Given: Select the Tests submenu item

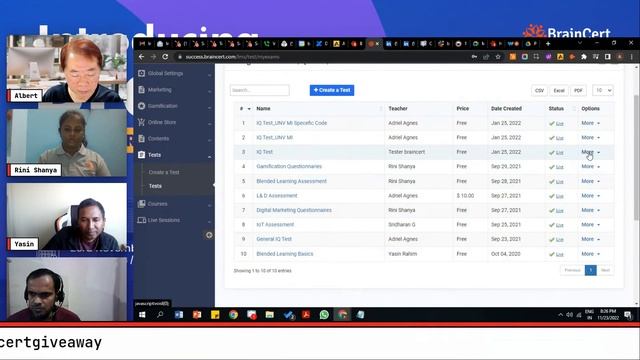Looking at the screenshot, I should [x=155, y=186].
